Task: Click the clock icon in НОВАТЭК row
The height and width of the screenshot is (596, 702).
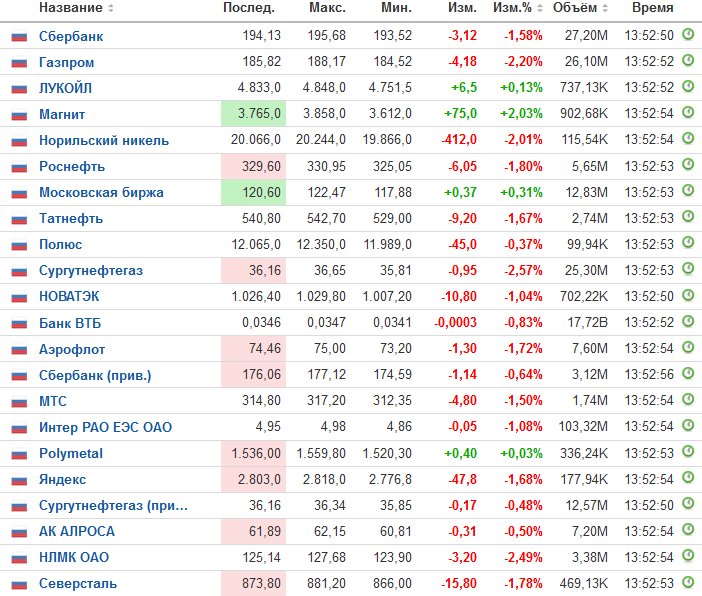Action: point(688,295)
